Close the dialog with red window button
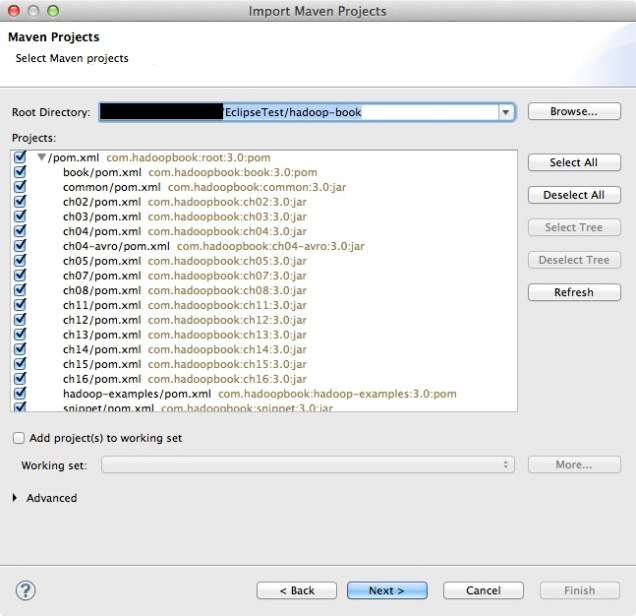636x616 pixels. point(13,12)
